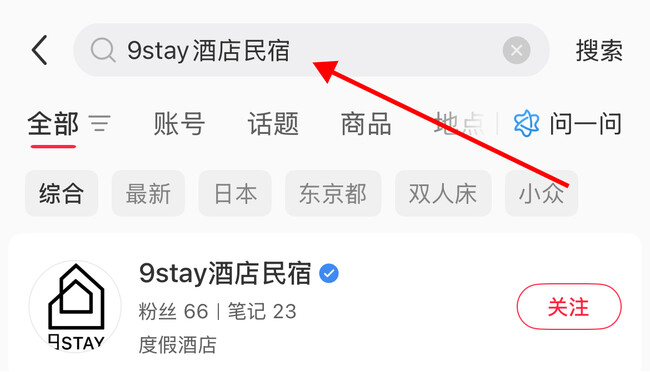Tap the back arrow icon
Image resolution: width=650 pixels, height=372 pixels.
(40, 50)
